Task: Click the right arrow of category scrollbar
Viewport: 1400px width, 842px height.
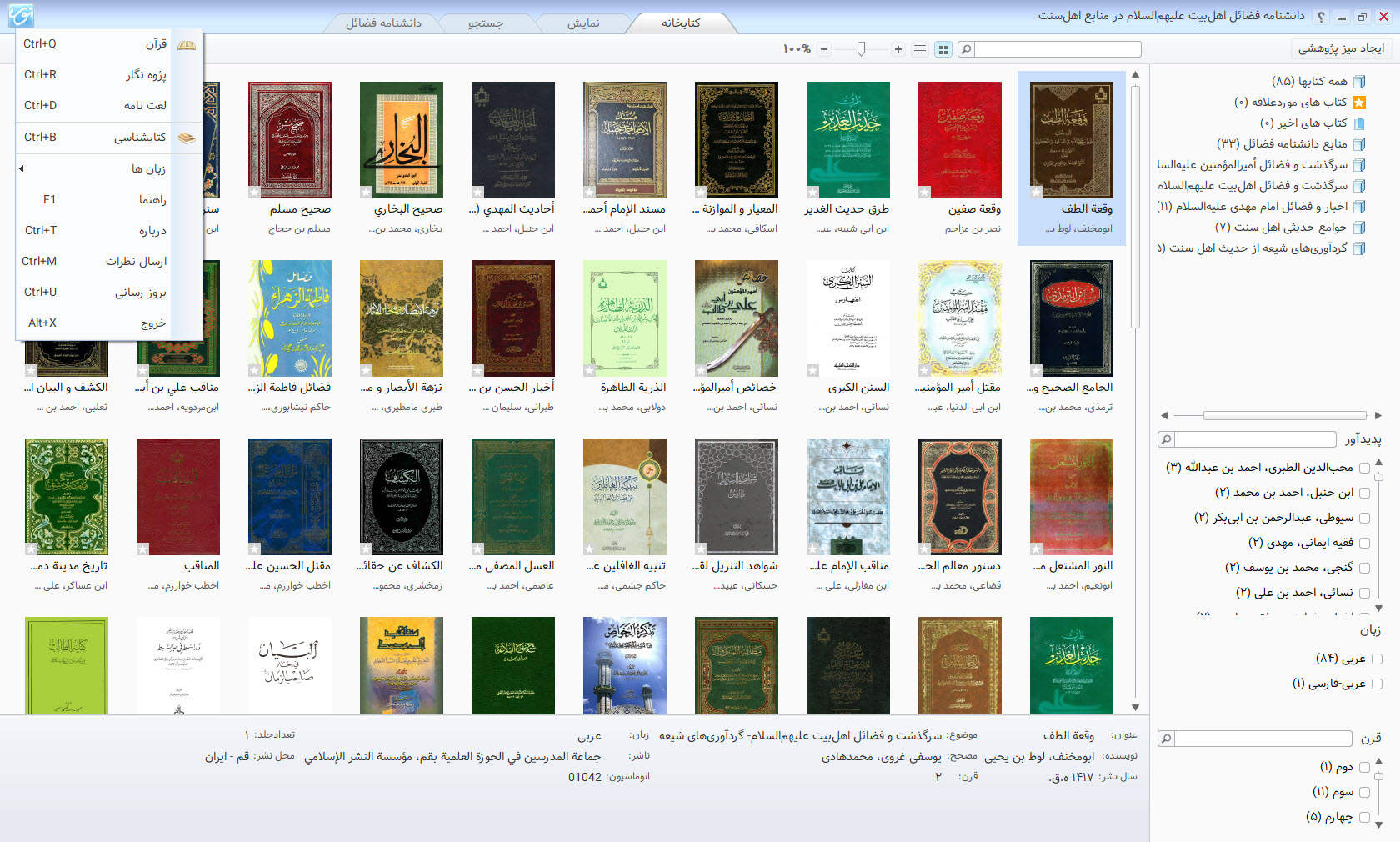Action: pyautogui.click(x=1377, y=415)
